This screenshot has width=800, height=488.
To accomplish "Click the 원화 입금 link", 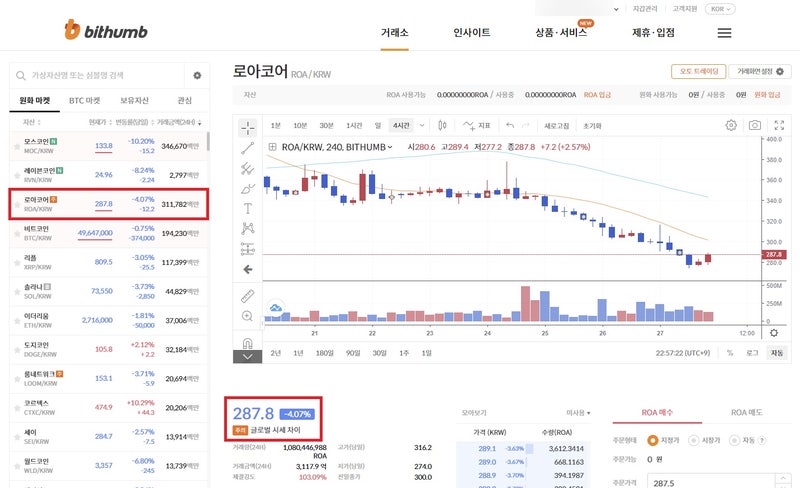I will pyautogui.click(x=767, y=95).
